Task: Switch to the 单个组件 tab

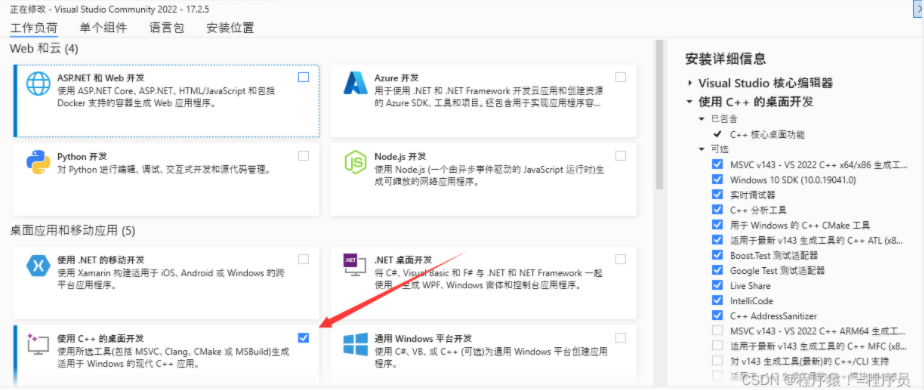Action: pyautogui.click(x=103, y=28)
